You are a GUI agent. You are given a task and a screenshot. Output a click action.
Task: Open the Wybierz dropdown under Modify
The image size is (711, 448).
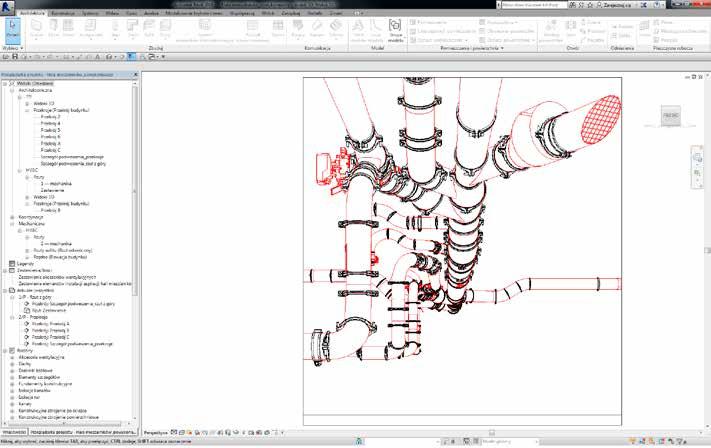click(x=13, y=48)
